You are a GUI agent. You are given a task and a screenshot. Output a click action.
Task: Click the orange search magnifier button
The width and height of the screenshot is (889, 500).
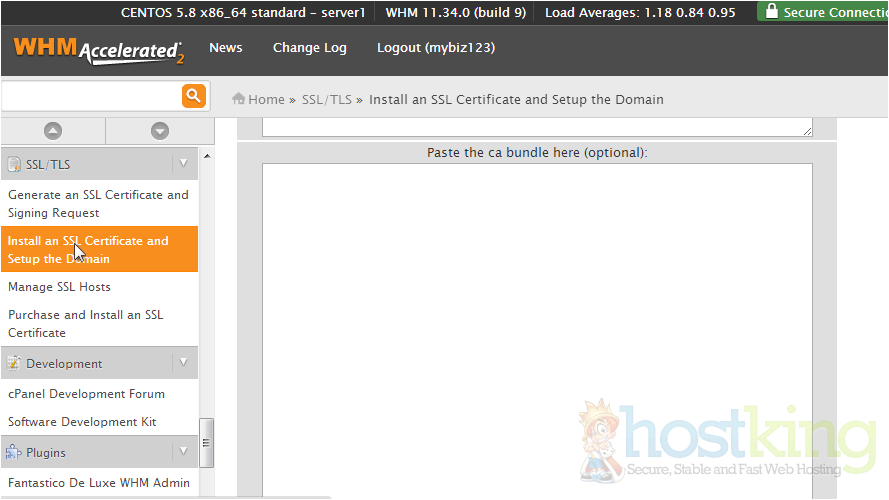pyautogui.click(x=193, y=96)
